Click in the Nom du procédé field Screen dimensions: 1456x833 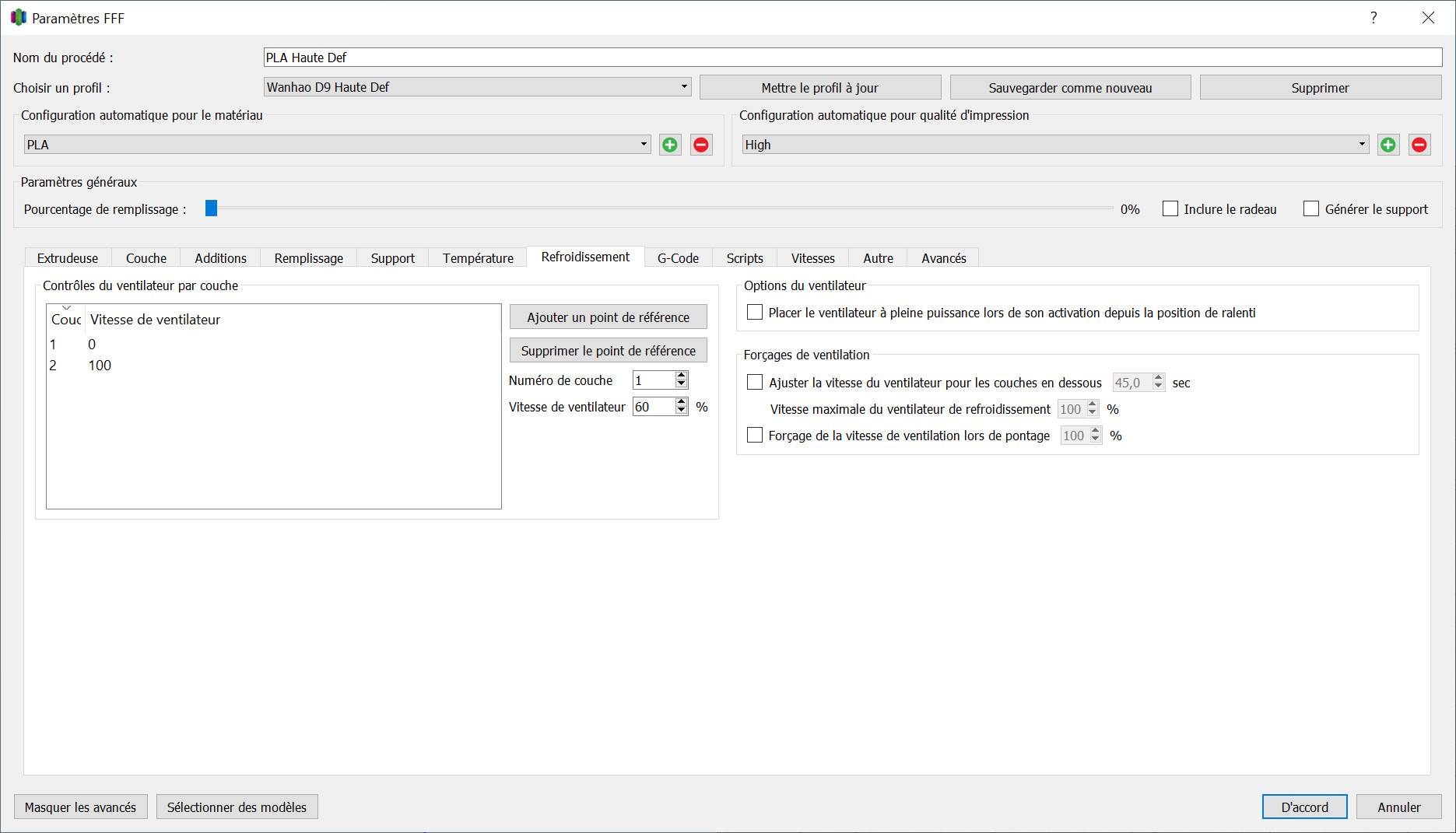852,57
